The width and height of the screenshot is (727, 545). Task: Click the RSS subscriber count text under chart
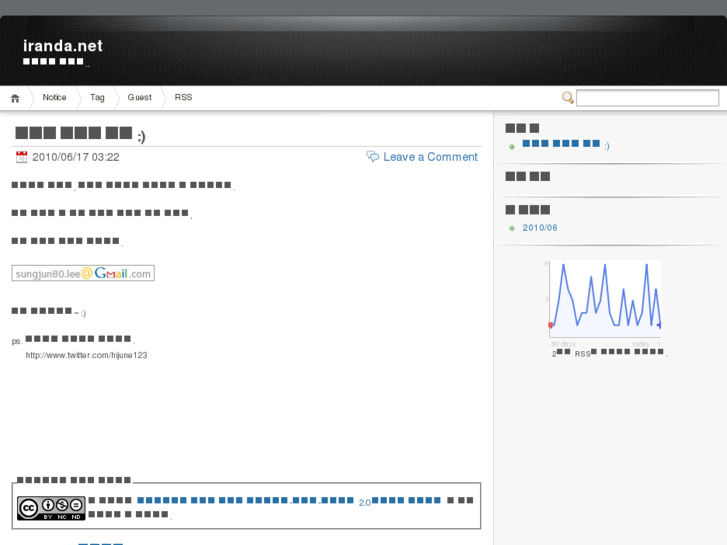point(609,353)
